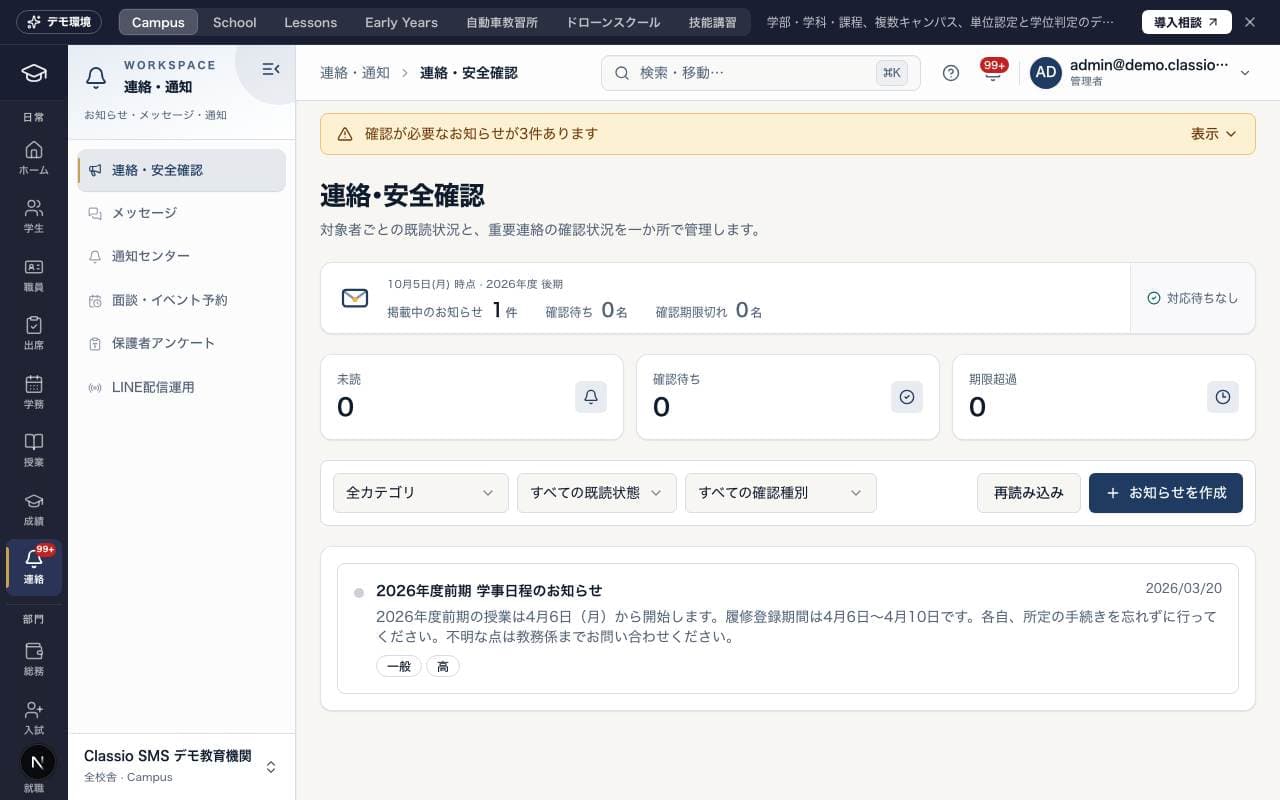
Task: Open the すべての確認種別 dropdown
Action: (x=781, y=493)
